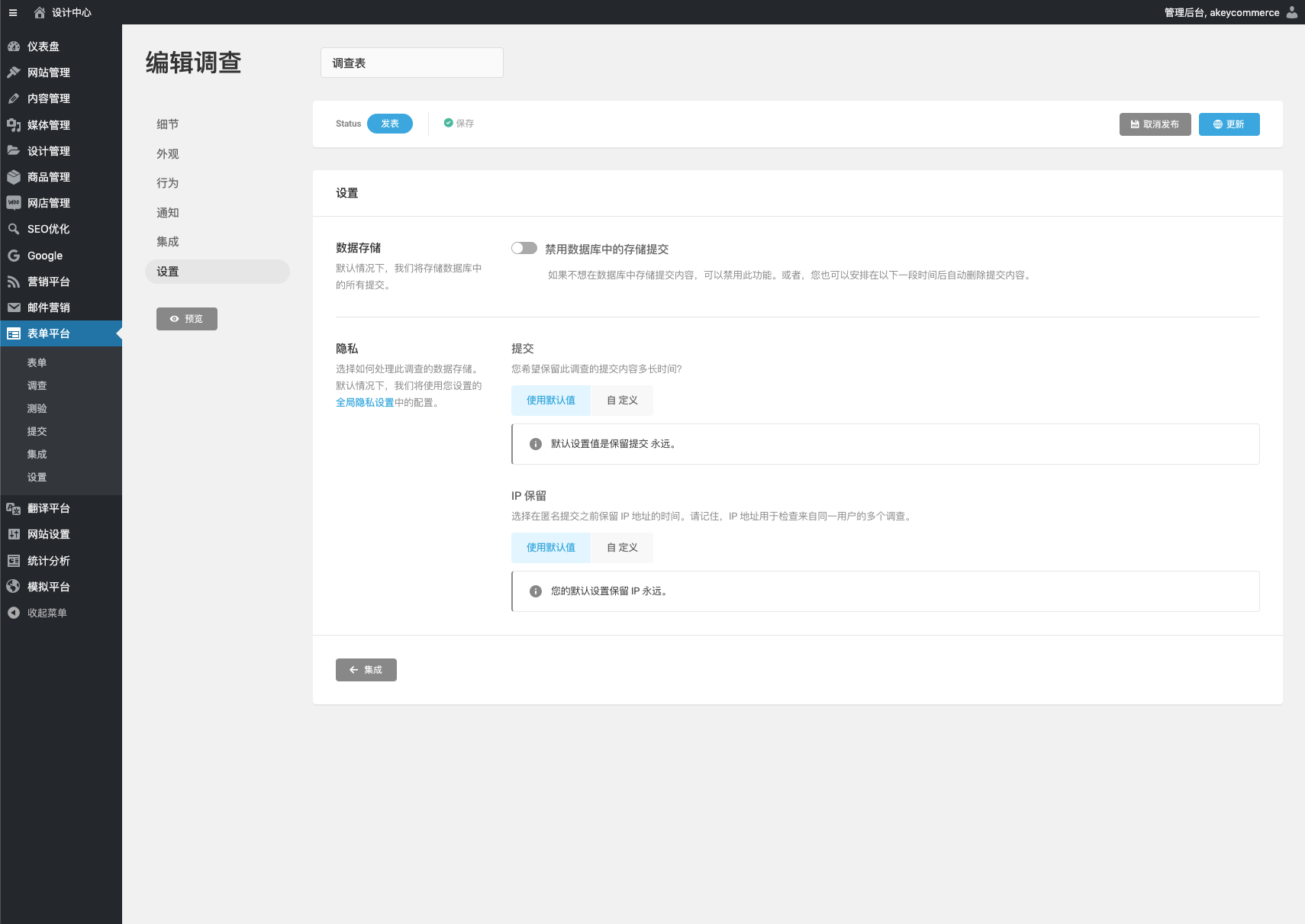Click the green check icon beside 保存
The width and height of the screenshot is (1305, 924).
point(449,123)
